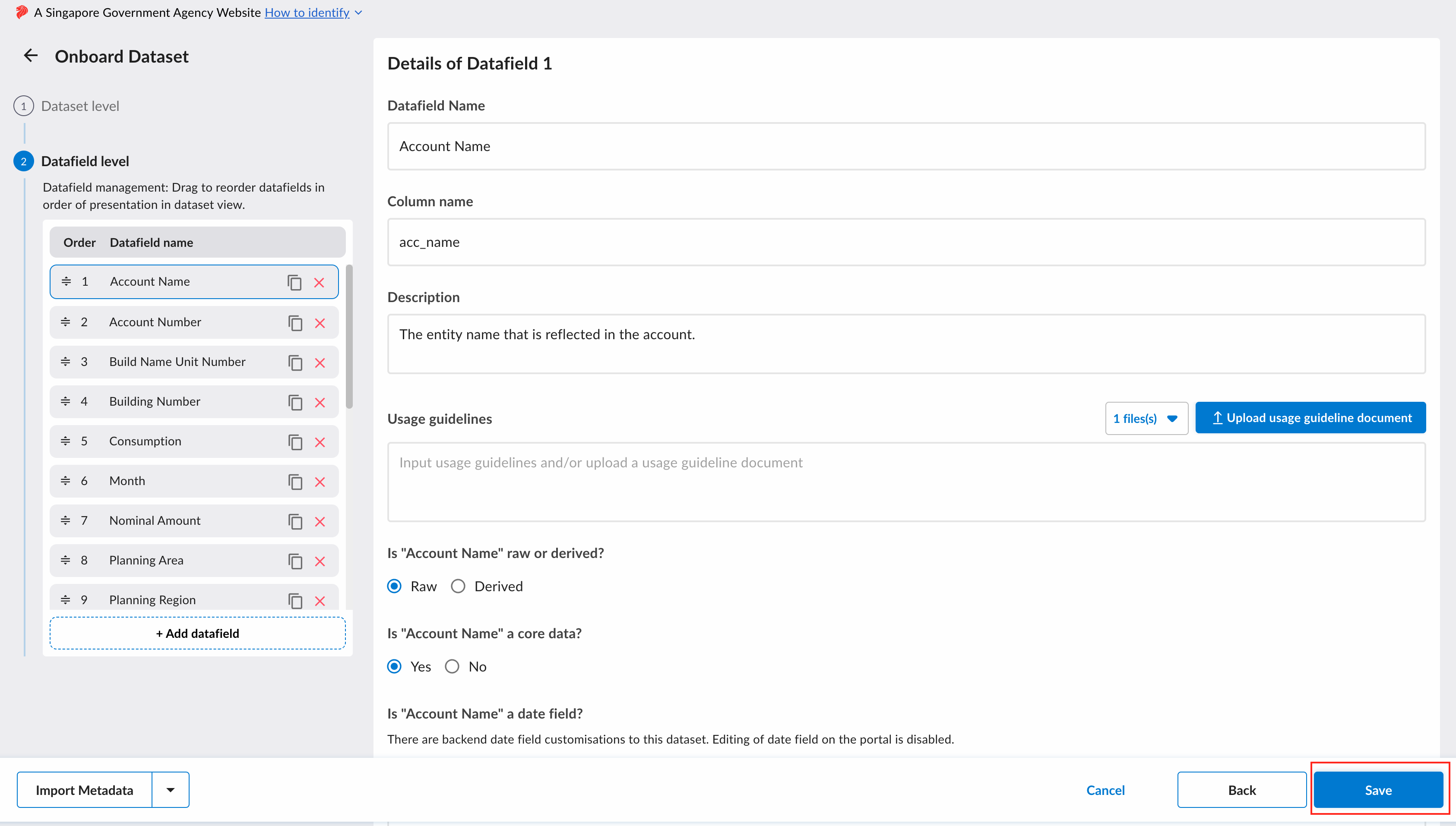Click the datafield list scrollbar
Image resolution: width=1456 pixels, height=826 pixels.
point(349,337)
